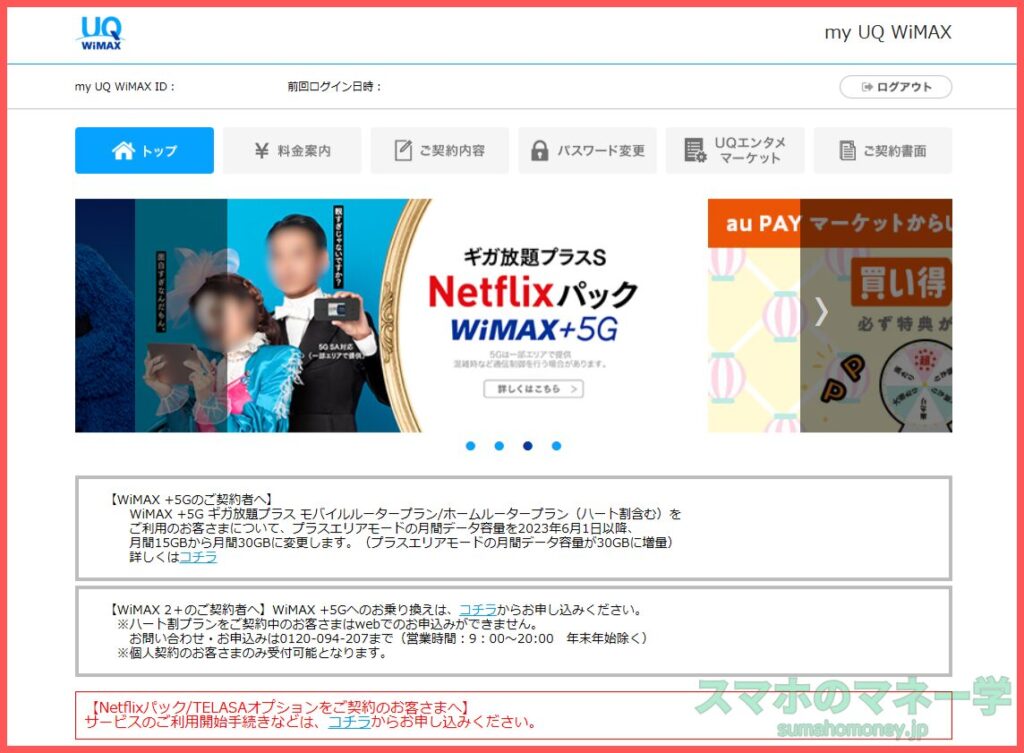Click the 【WiMAX 2+のご契約者へ】 heading text
Viewport: 1024px width, 753px height.
pyautogui.click(x=188, y=610)
